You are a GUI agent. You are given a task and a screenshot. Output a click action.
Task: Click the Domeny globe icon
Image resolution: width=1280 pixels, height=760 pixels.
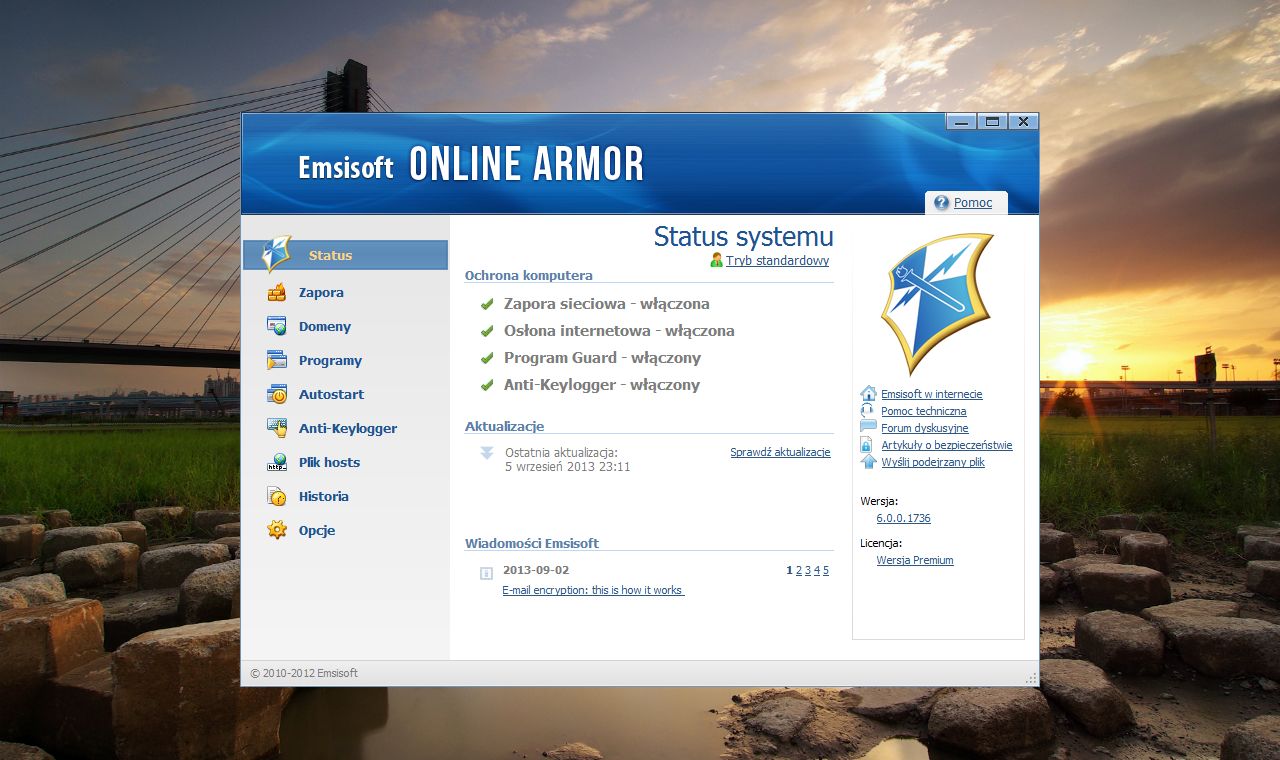(277, 326)
